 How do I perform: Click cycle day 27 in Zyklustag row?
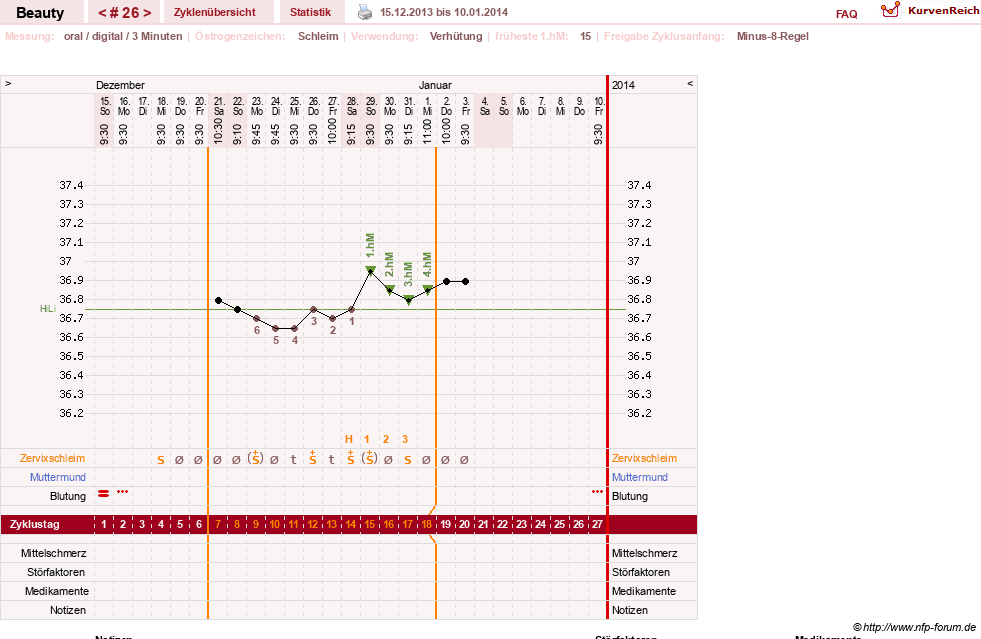tap(597, 524)
